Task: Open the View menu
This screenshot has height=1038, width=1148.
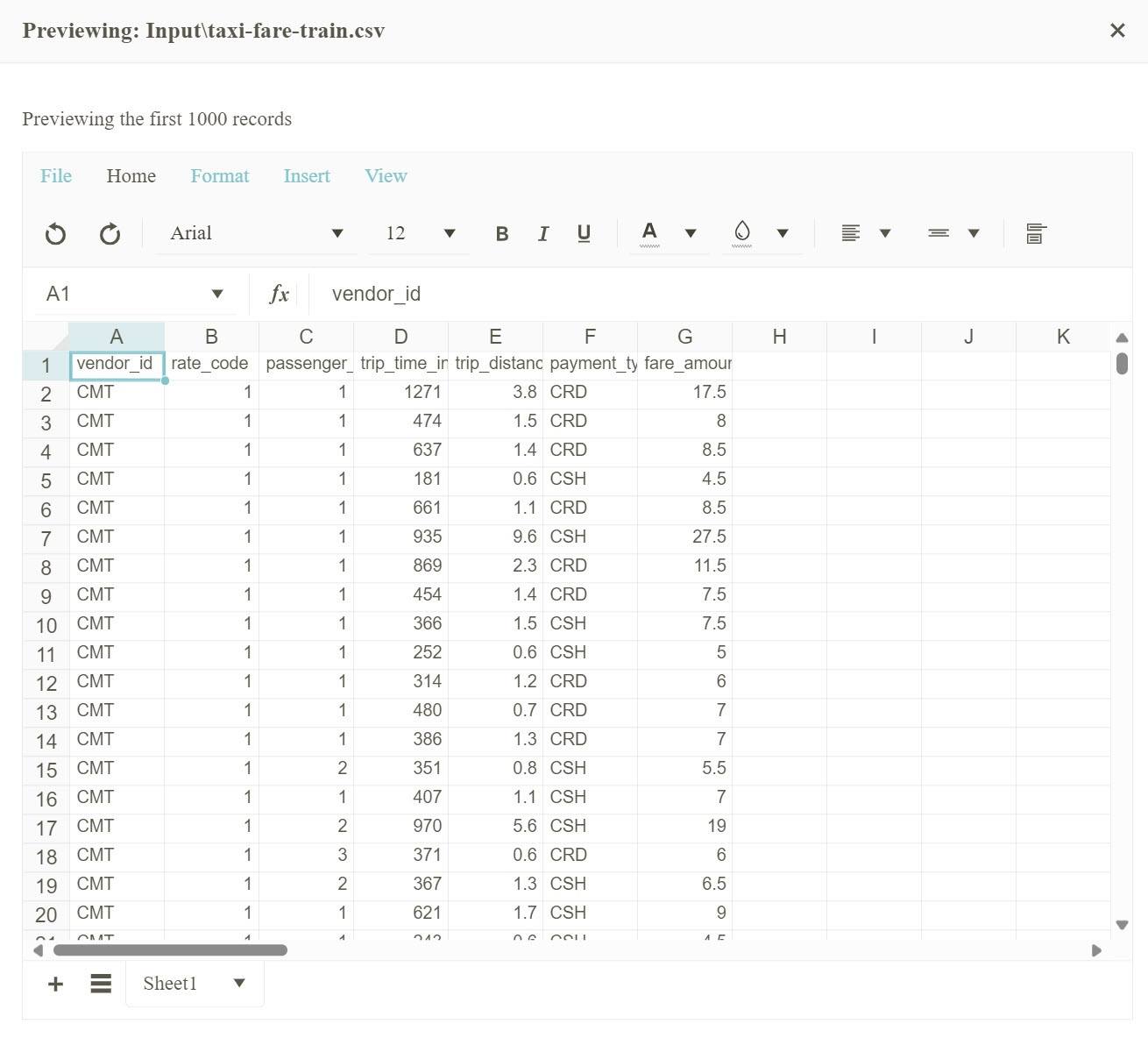Action: pos(386,176)
